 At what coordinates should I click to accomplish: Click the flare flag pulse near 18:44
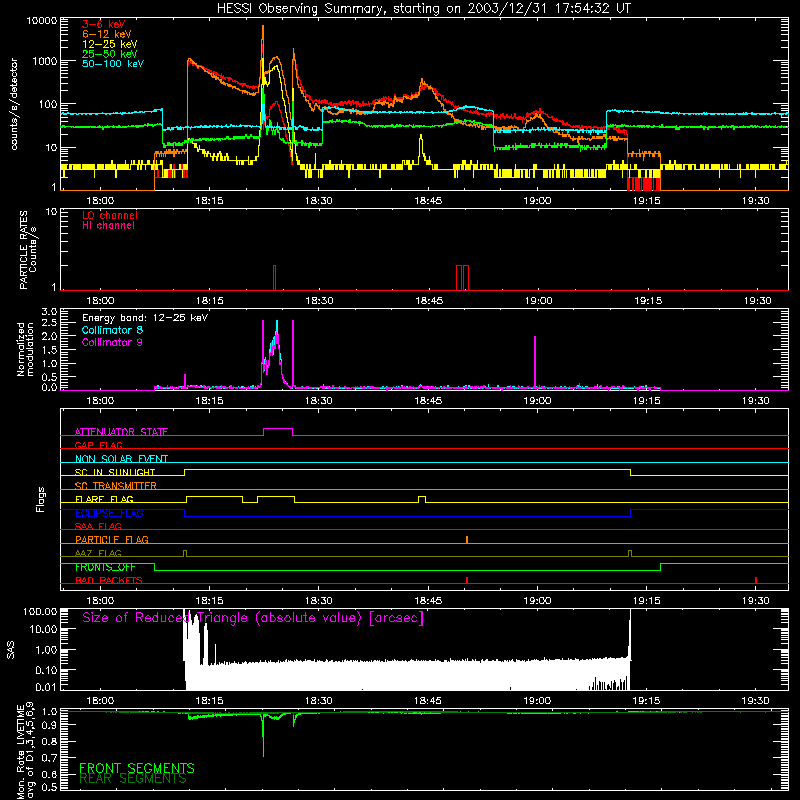click(422, 499)
